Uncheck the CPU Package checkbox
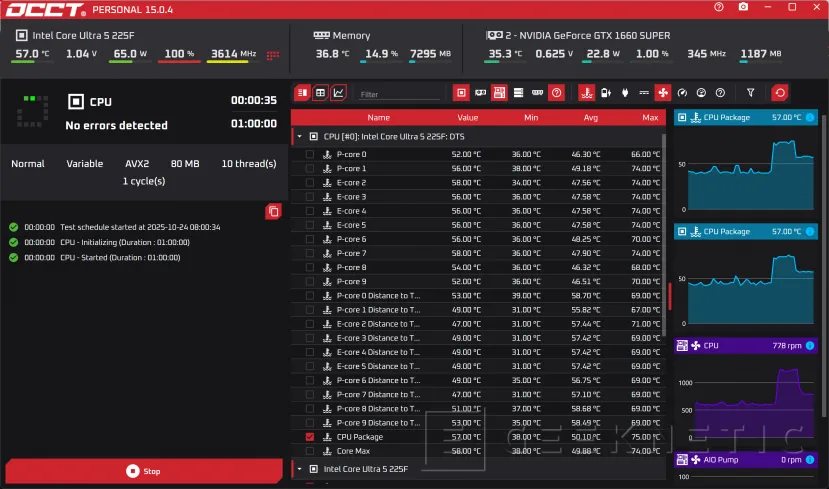 point(309,437)
